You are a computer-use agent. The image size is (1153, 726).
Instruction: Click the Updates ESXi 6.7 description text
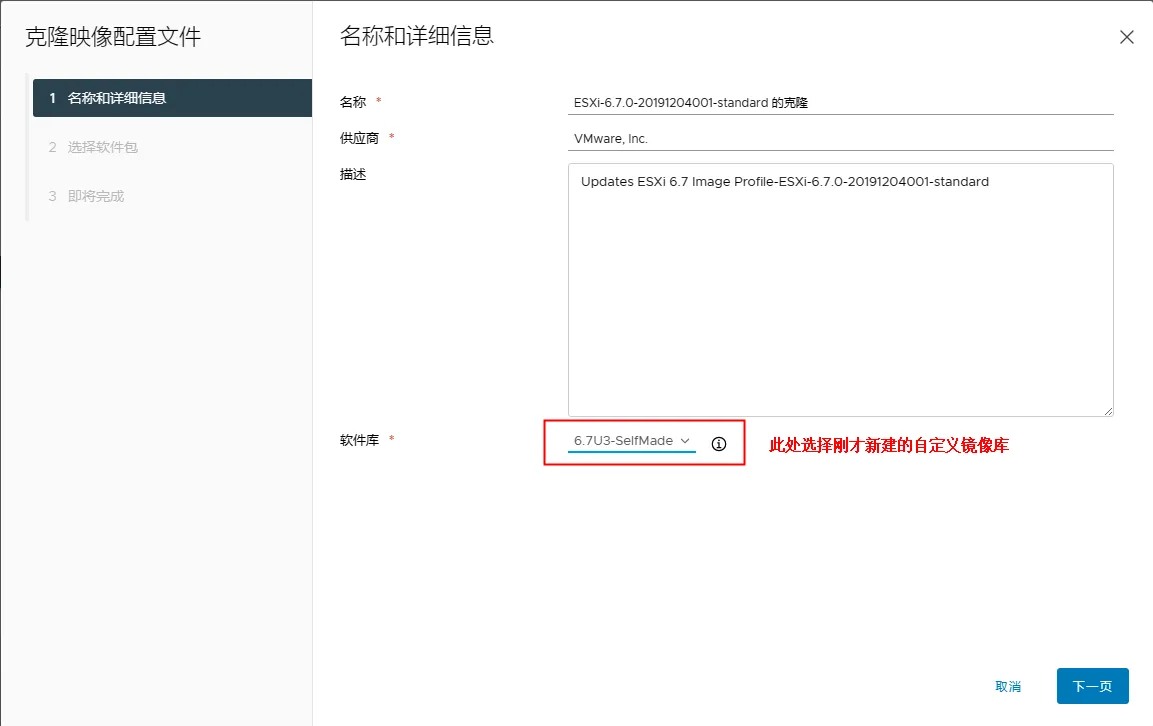(x=784, y=182)
